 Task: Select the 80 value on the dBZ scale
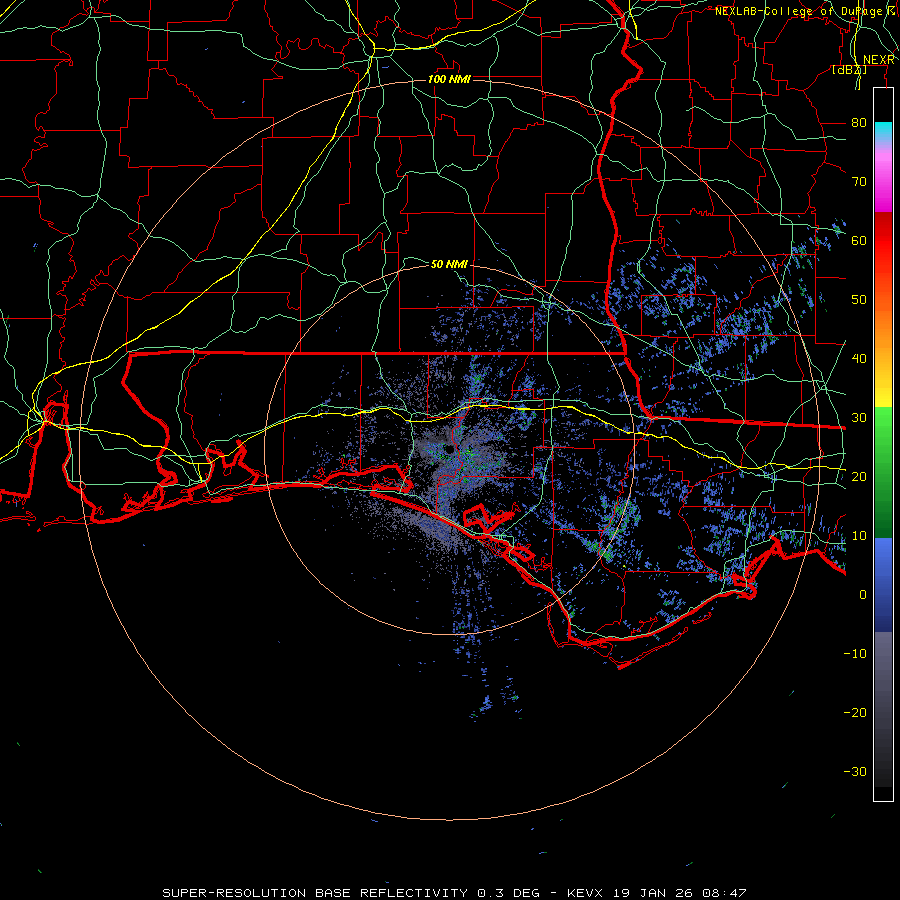point(859,122)
